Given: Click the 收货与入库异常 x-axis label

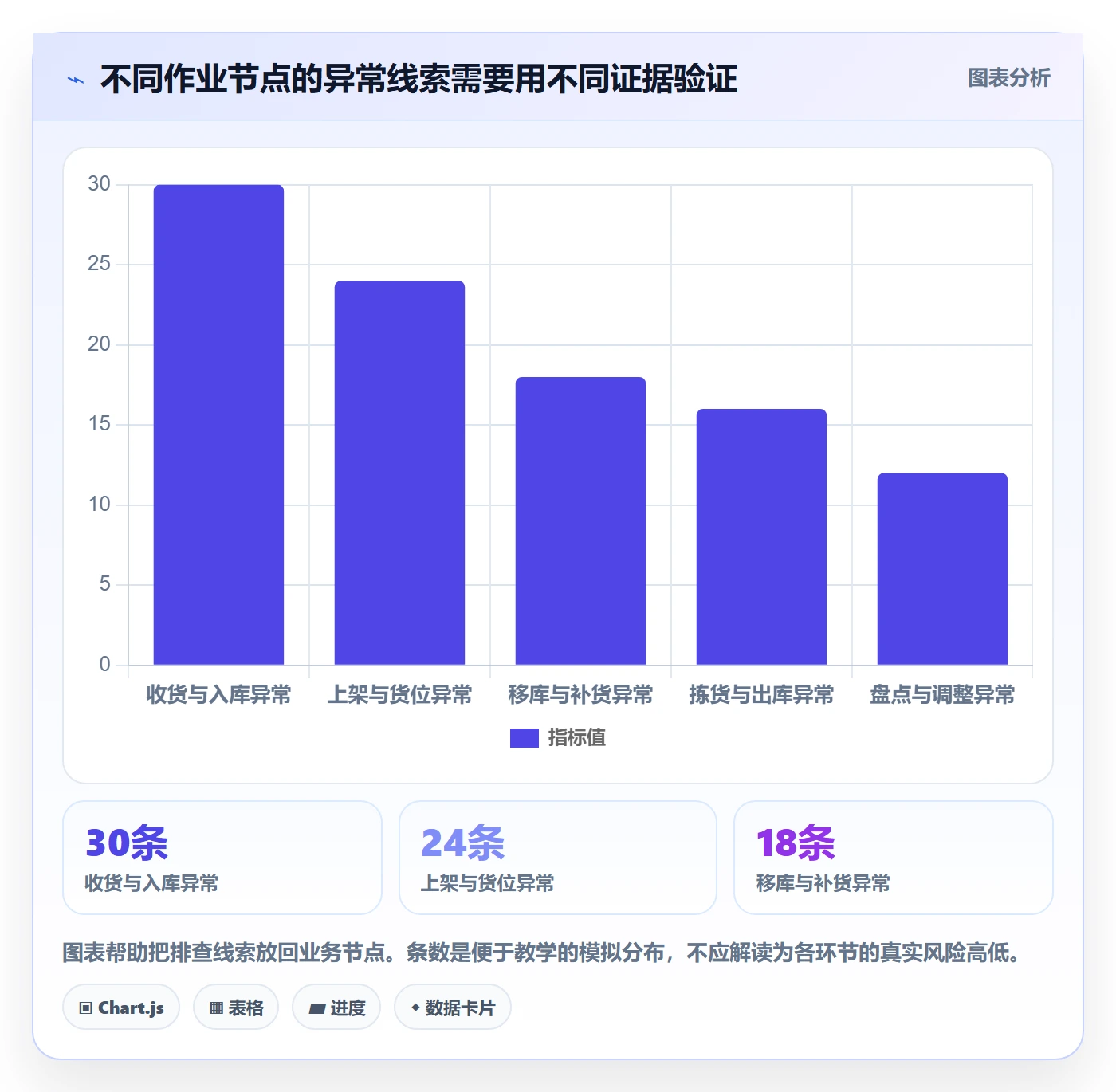Looking at the screenshot, I should click(218, 695).
